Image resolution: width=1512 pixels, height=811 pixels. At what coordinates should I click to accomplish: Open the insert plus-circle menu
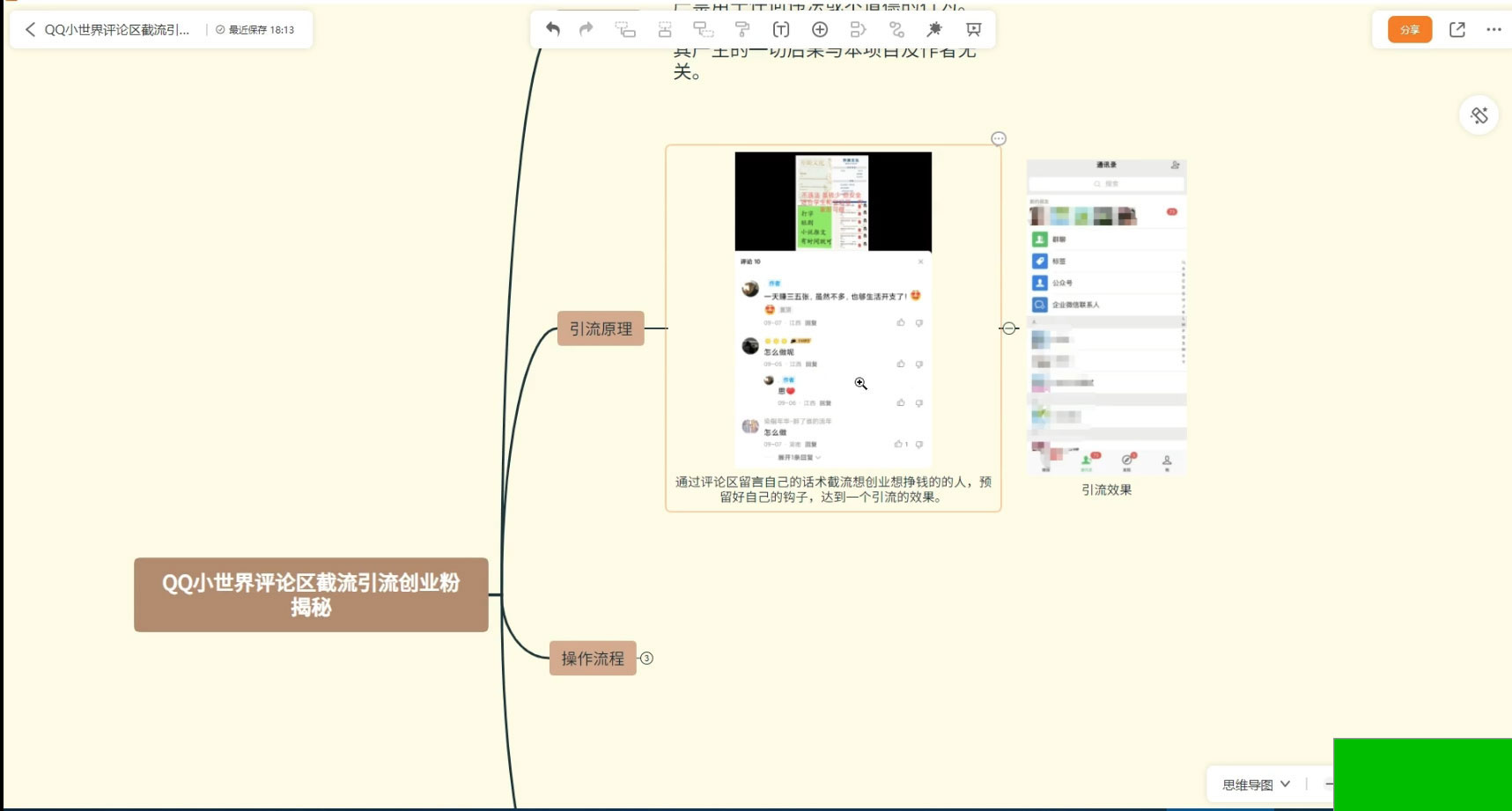click(820, 29)
